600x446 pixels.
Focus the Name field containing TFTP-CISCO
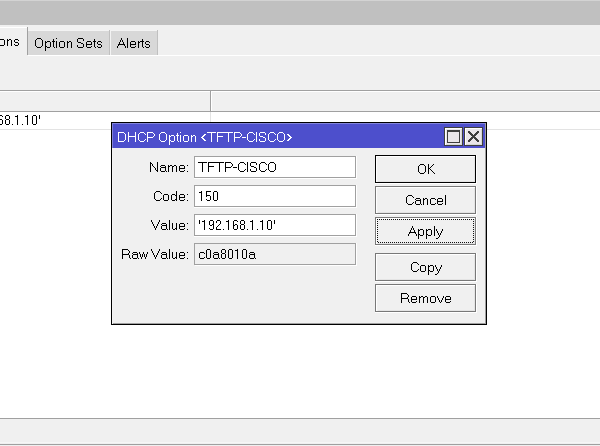[x=275, y=167]
